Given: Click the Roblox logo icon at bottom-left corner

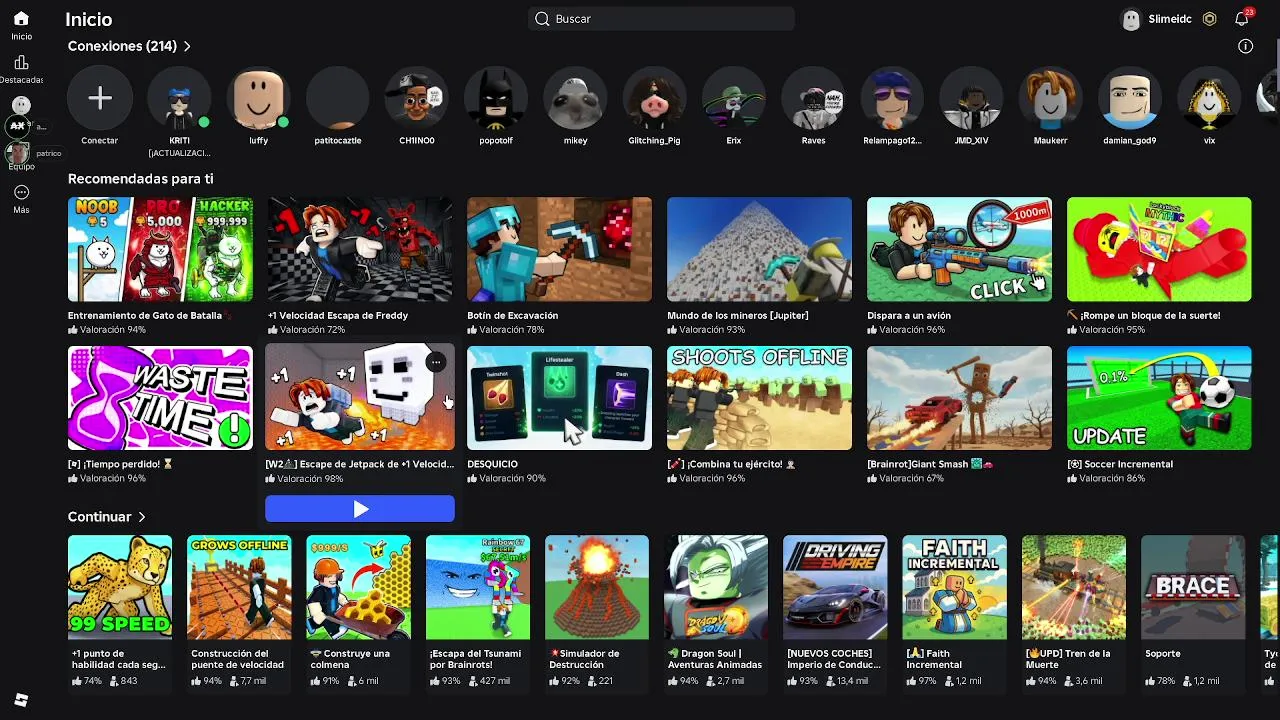Looking at the screenshot, I should [x=21, y=700].
